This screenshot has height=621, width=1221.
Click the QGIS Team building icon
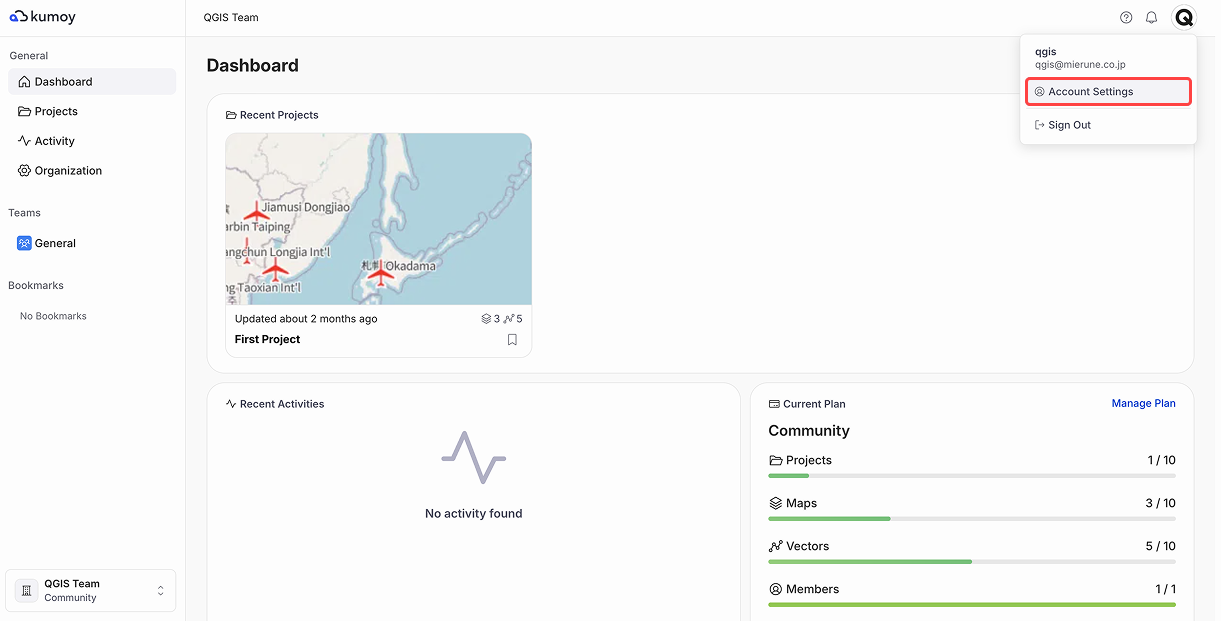(x=27, y=591)
